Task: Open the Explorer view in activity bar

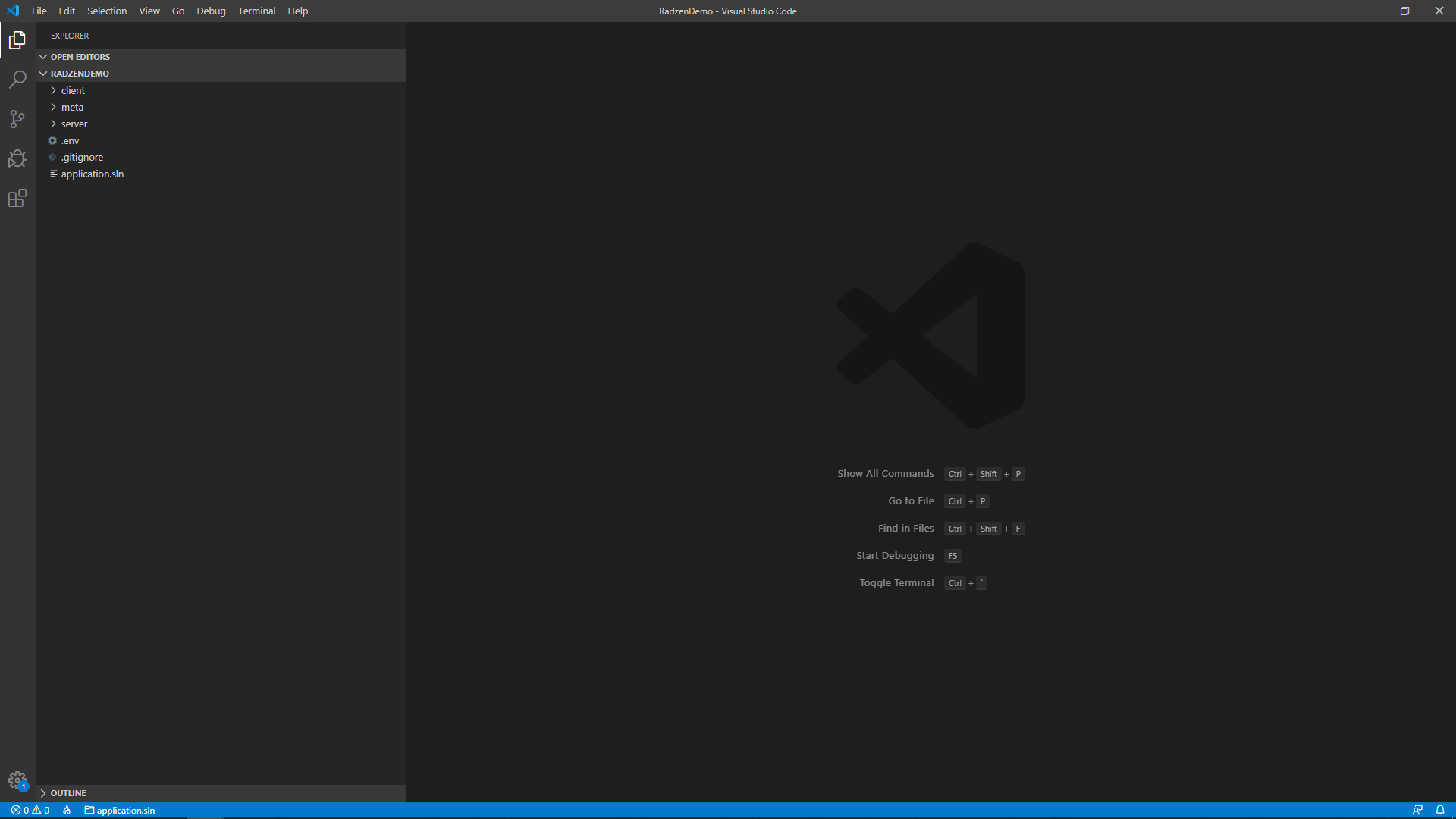Action: point(17,40)
